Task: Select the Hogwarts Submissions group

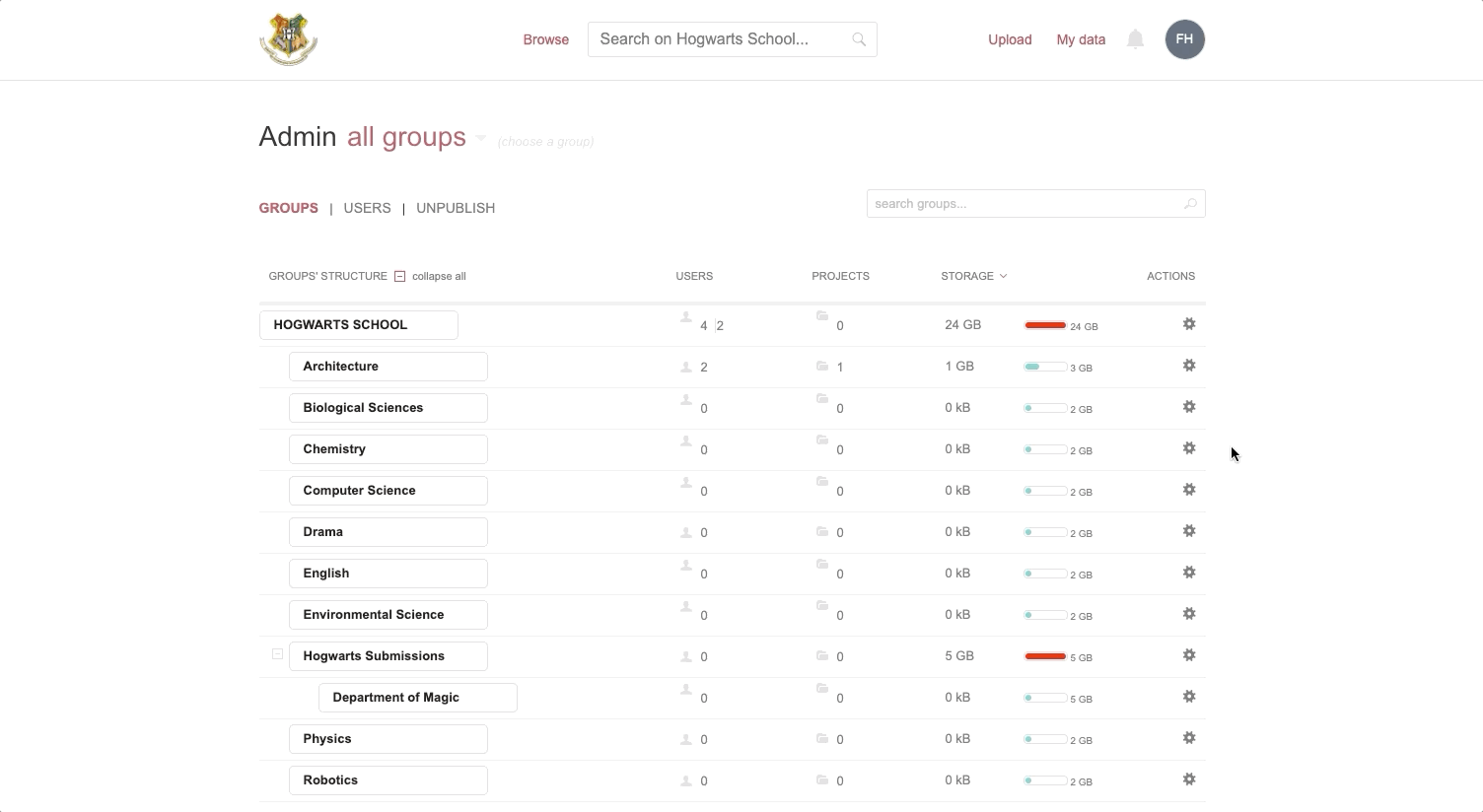Action: click(x=388, y=656)
